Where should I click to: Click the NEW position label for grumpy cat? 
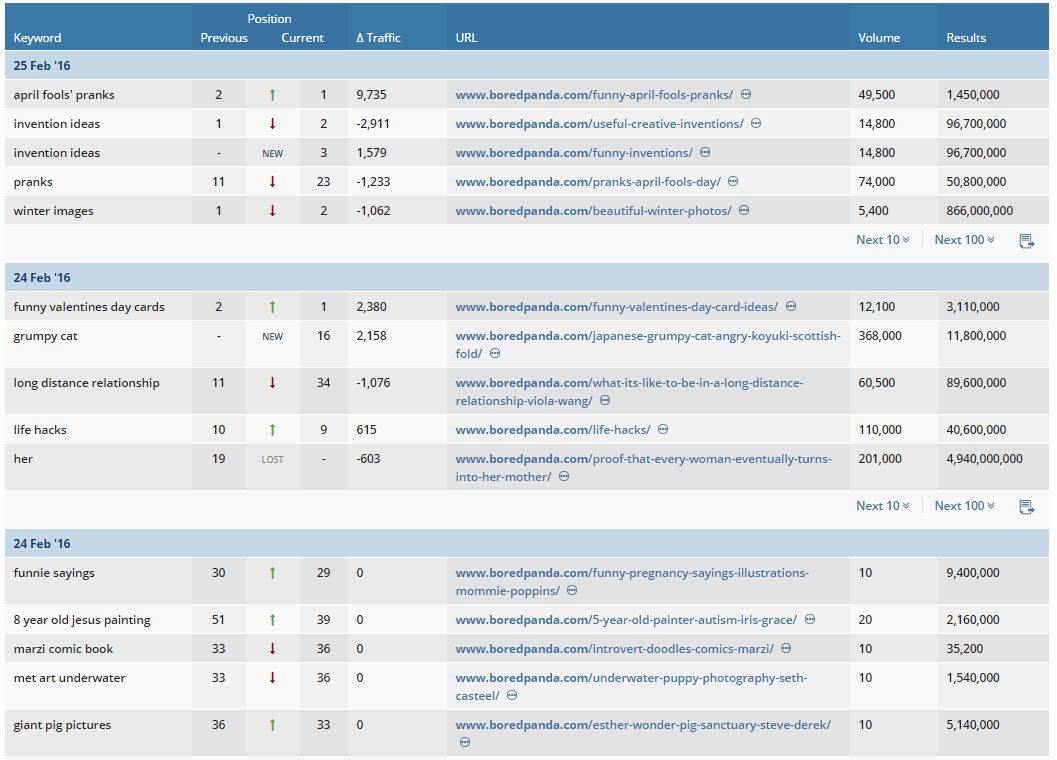click(x=272, y=336)
